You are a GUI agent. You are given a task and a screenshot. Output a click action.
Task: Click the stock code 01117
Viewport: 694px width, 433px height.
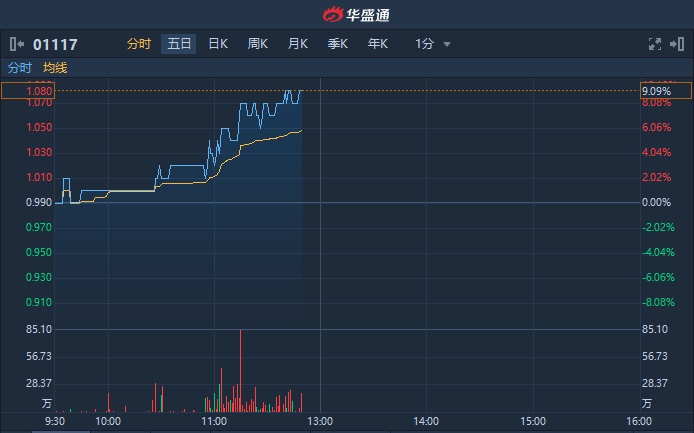55,44
